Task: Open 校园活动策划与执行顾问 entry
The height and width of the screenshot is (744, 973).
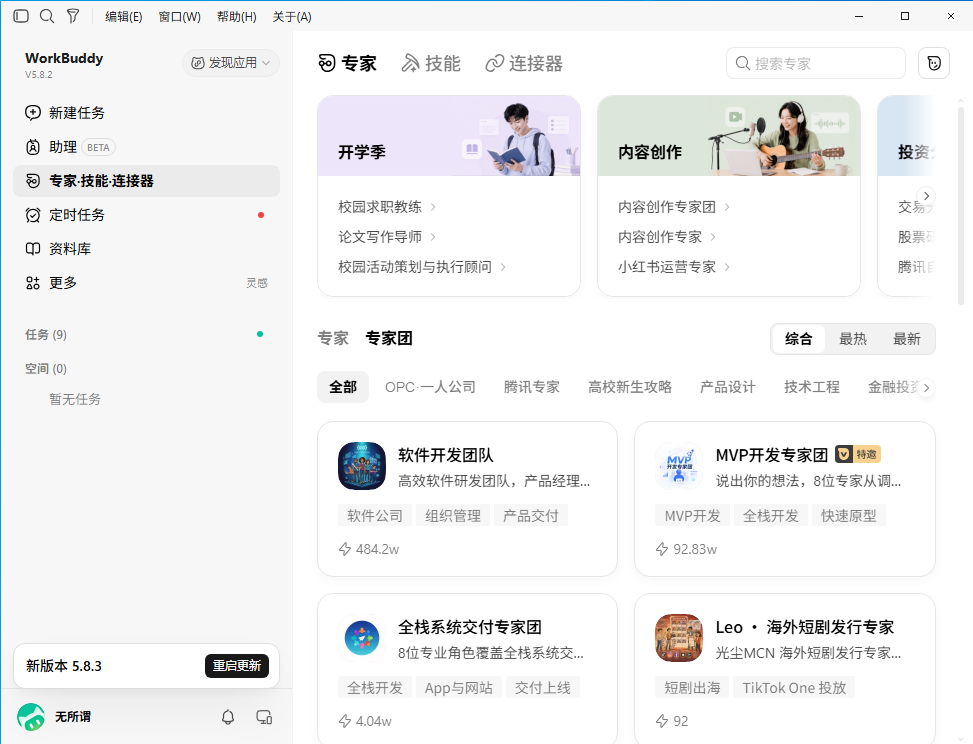Action: point(422,267)
